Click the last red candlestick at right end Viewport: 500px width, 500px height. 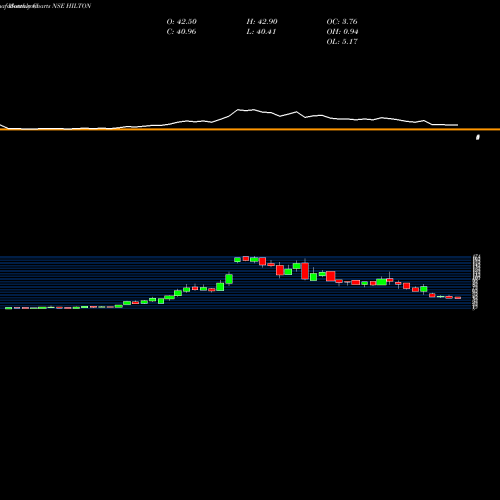click(x=458, y=298)
